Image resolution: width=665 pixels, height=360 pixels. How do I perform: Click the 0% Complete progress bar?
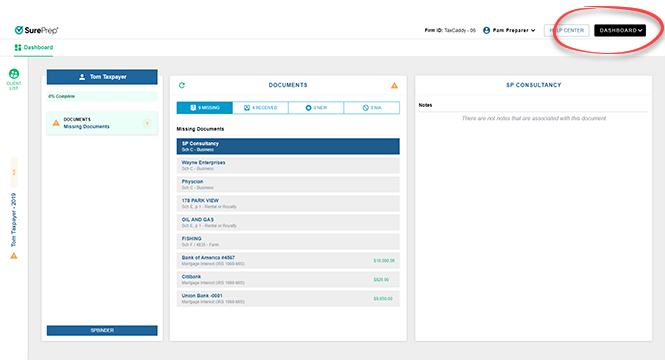pos(102,96)
